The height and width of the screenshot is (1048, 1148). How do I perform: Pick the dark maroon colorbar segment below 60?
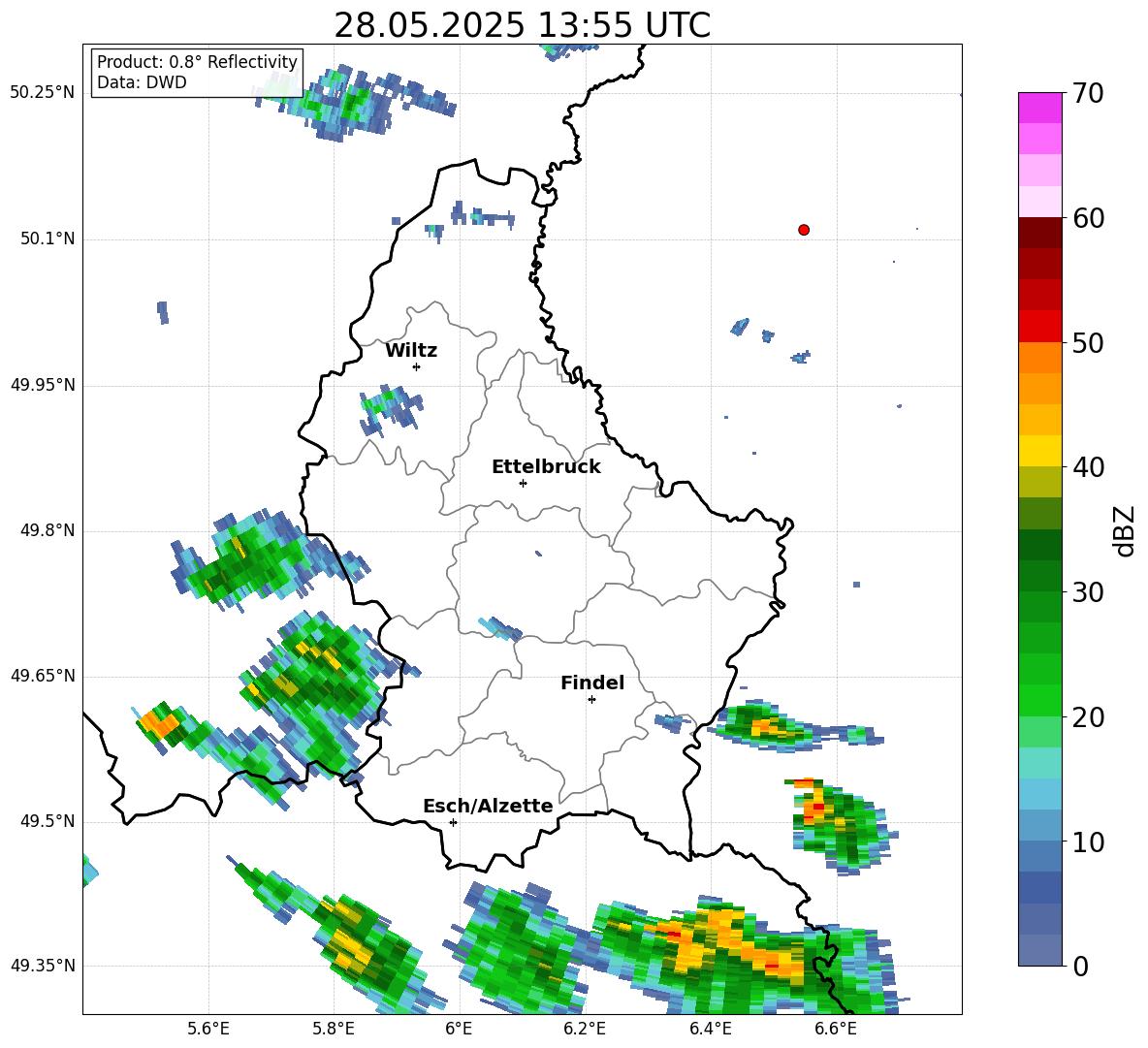pos(1039,233)
